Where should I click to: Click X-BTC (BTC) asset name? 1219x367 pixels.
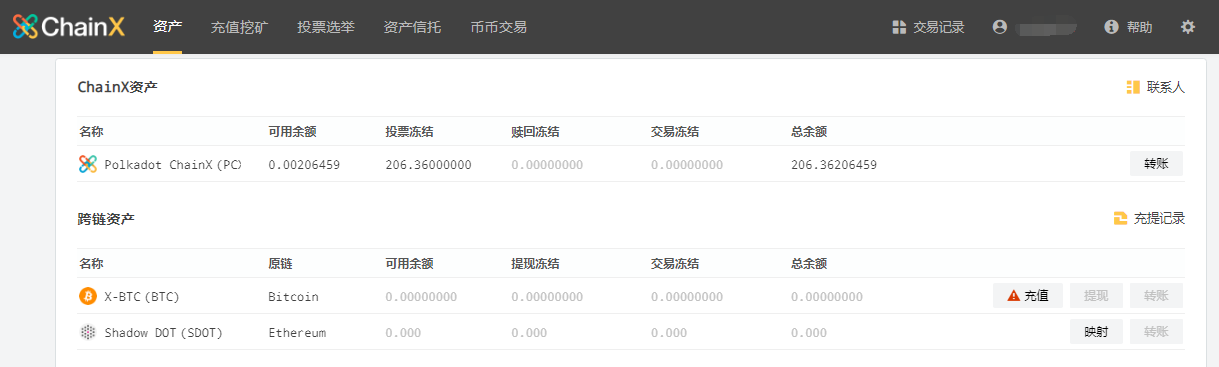(x=142, y=296)
